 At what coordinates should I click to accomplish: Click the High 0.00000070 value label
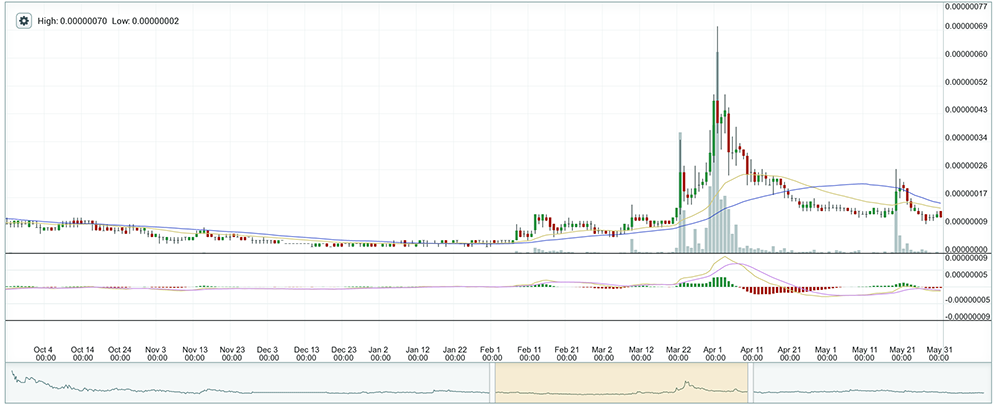pyautogui.click(x=72, y=21)
